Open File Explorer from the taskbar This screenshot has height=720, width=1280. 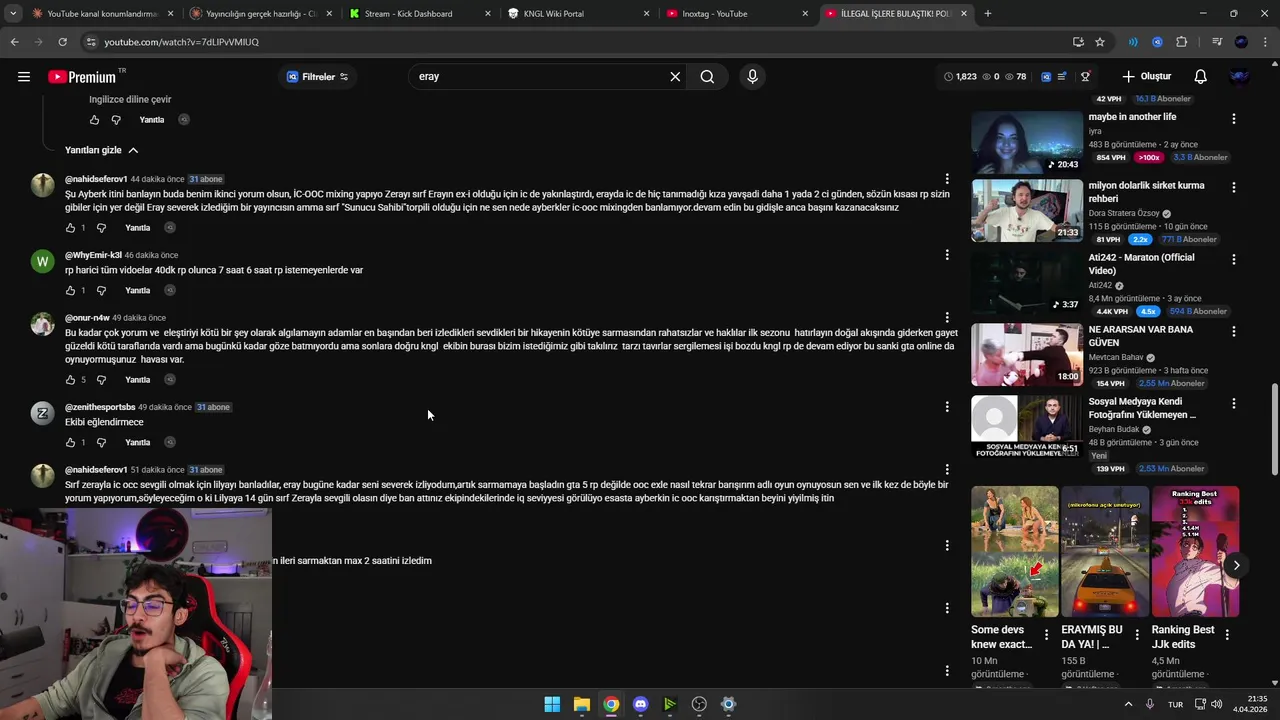pos(581,704)
